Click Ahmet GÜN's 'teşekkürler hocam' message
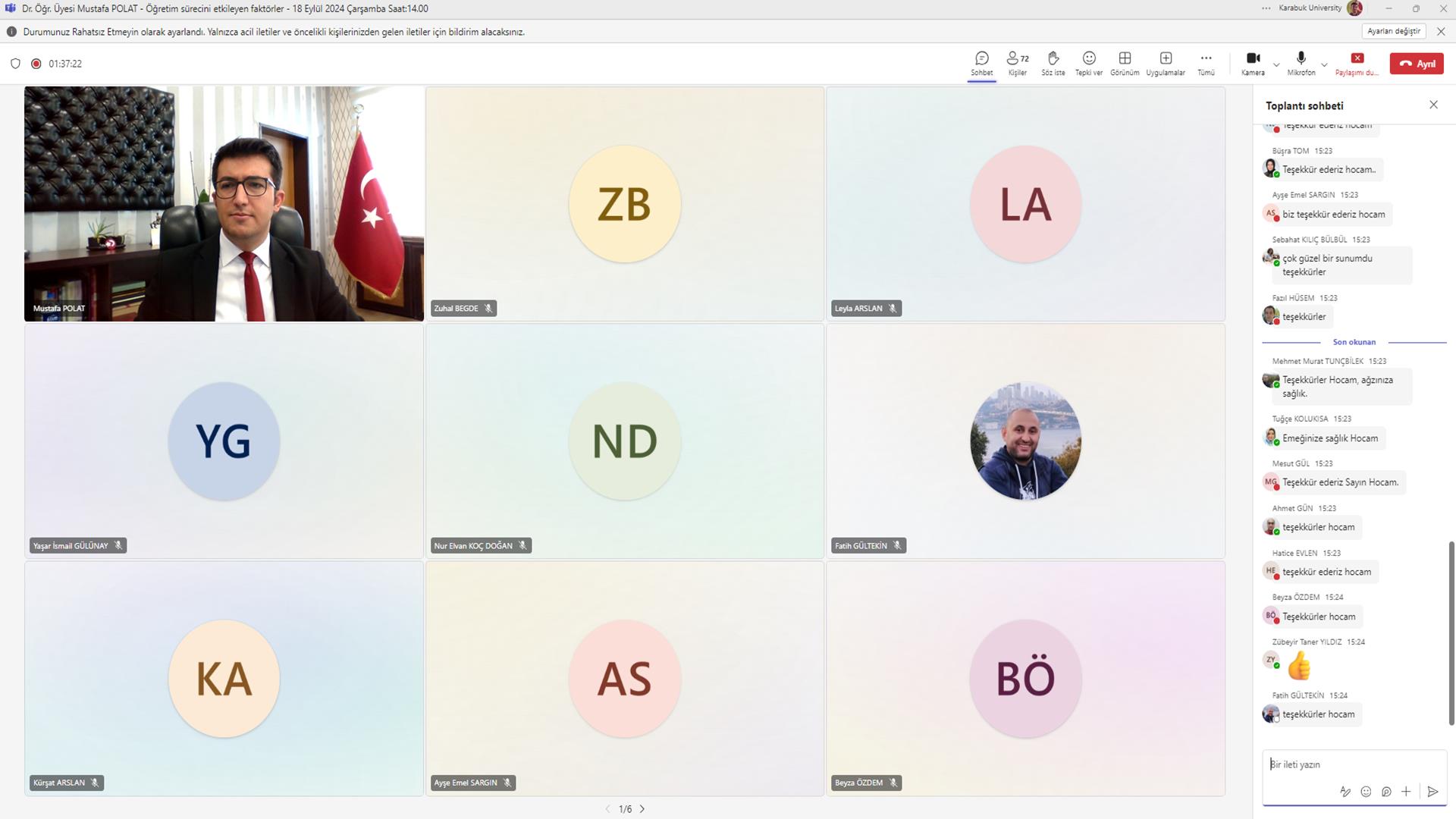This screenshot has width=1456, height=819. [1319, 526]
